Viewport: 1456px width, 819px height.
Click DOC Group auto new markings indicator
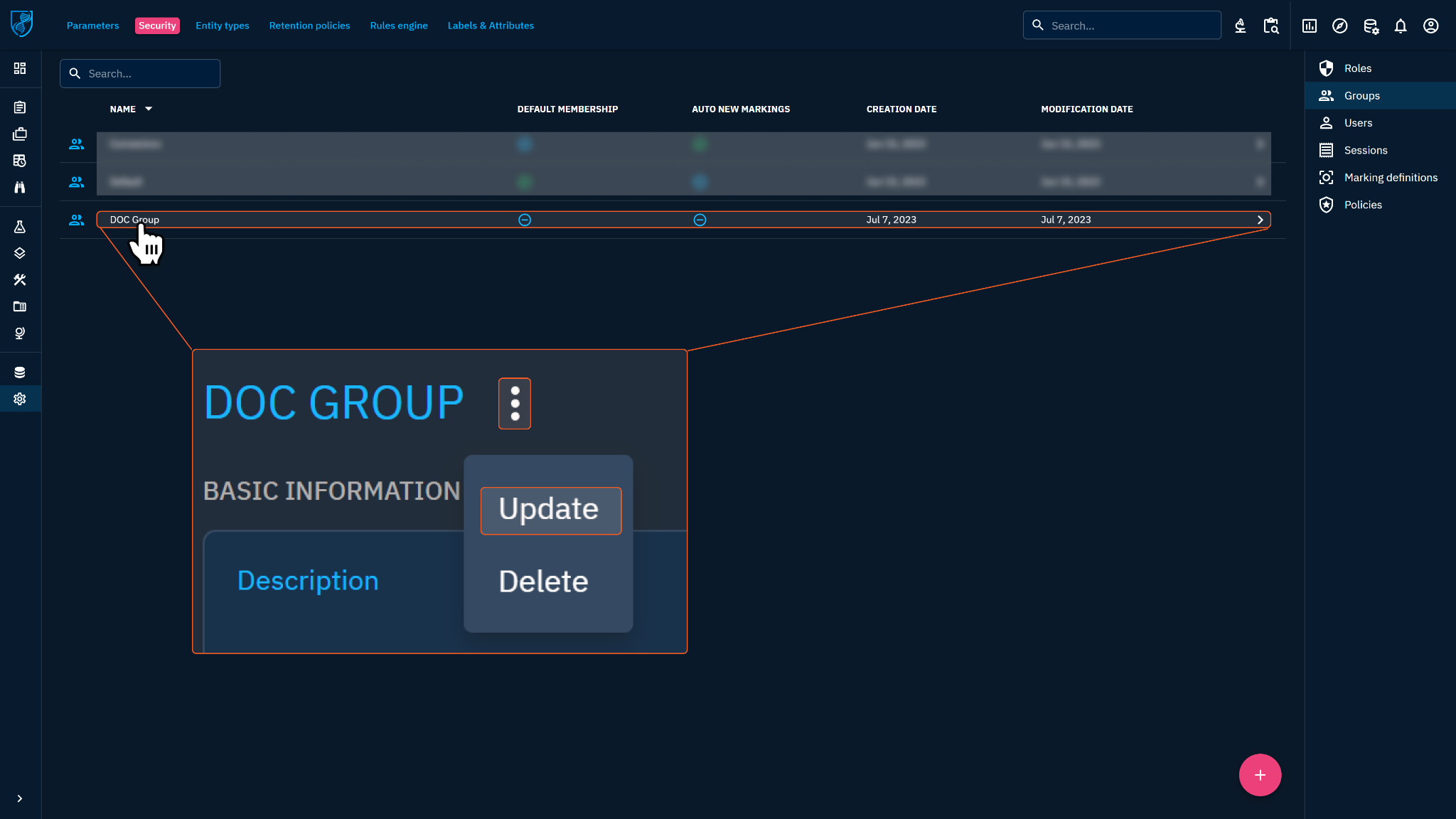pyautogui.click(x=700, y=220)
